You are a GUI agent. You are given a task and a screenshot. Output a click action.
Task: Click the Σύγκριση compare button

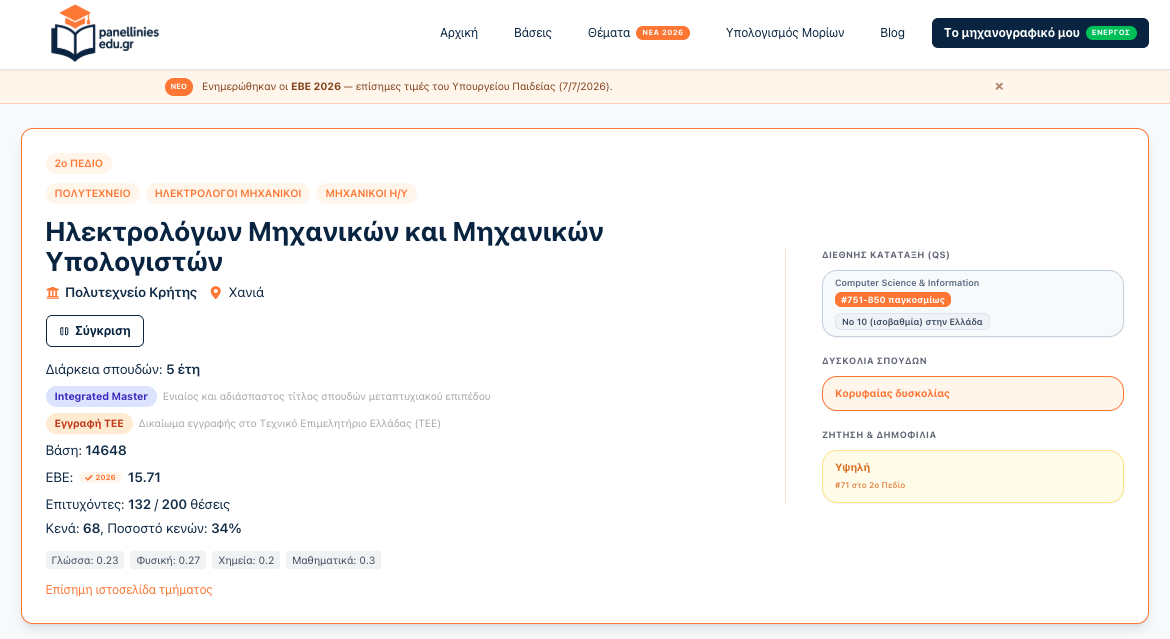pyautogui.click(x=95, y=331)
